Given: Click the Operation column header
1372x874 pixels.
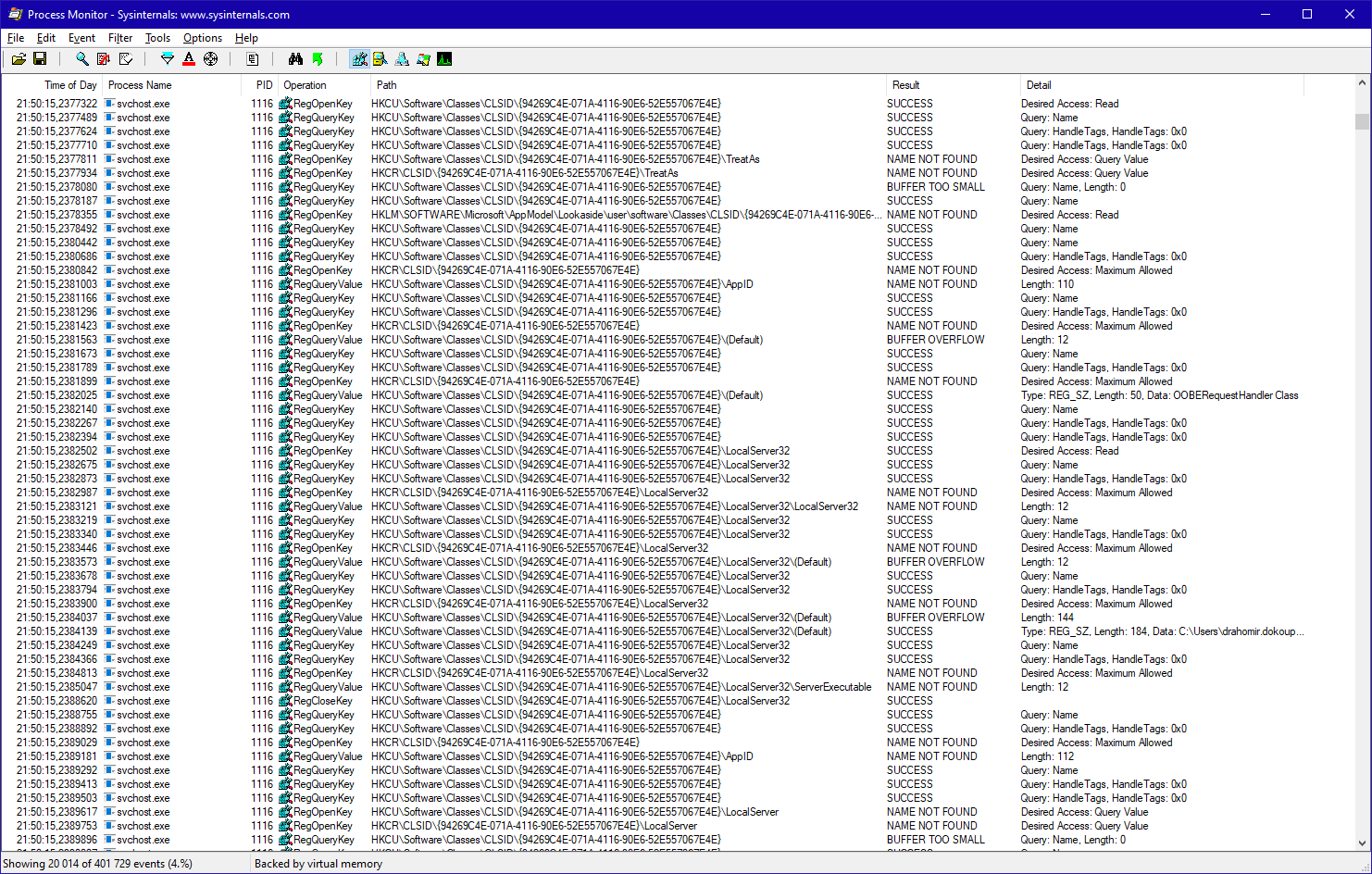Looking at the screenshot, I should (305, 85).
